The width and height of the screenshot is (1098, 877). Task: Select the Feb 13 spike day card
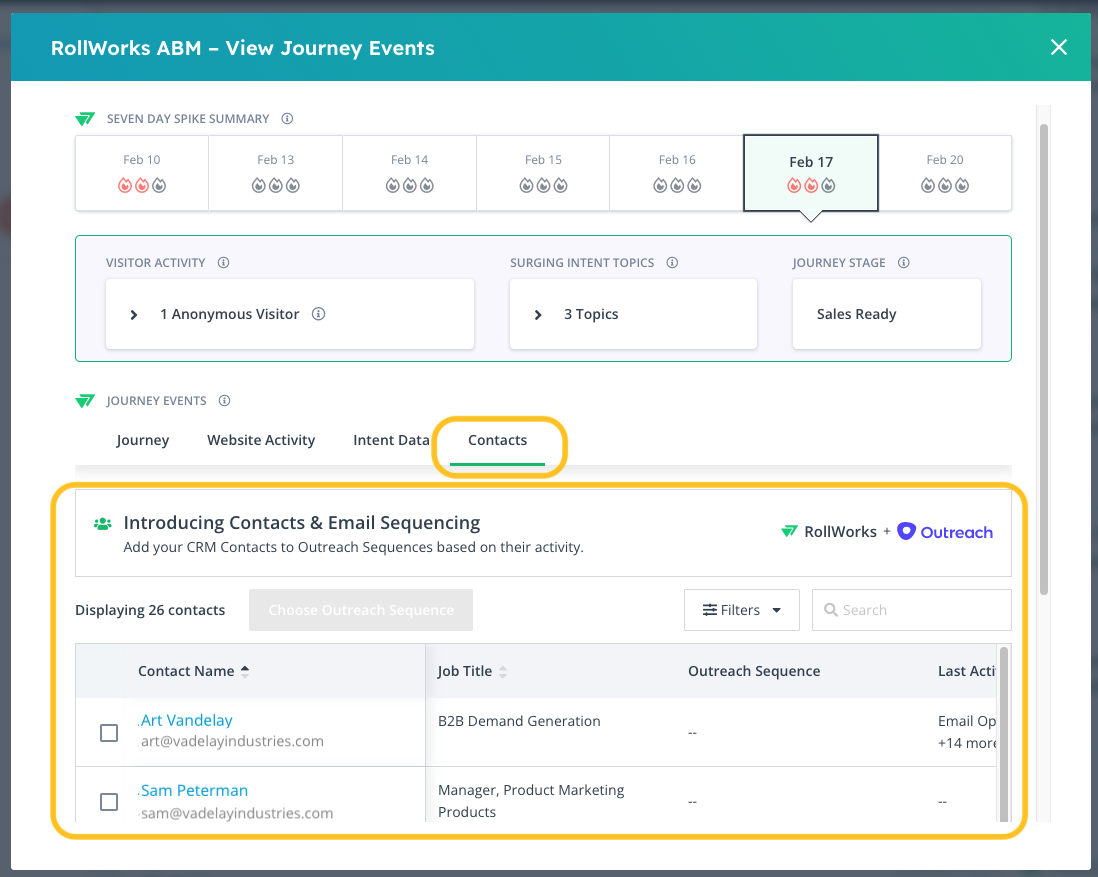tap(276, 173)
